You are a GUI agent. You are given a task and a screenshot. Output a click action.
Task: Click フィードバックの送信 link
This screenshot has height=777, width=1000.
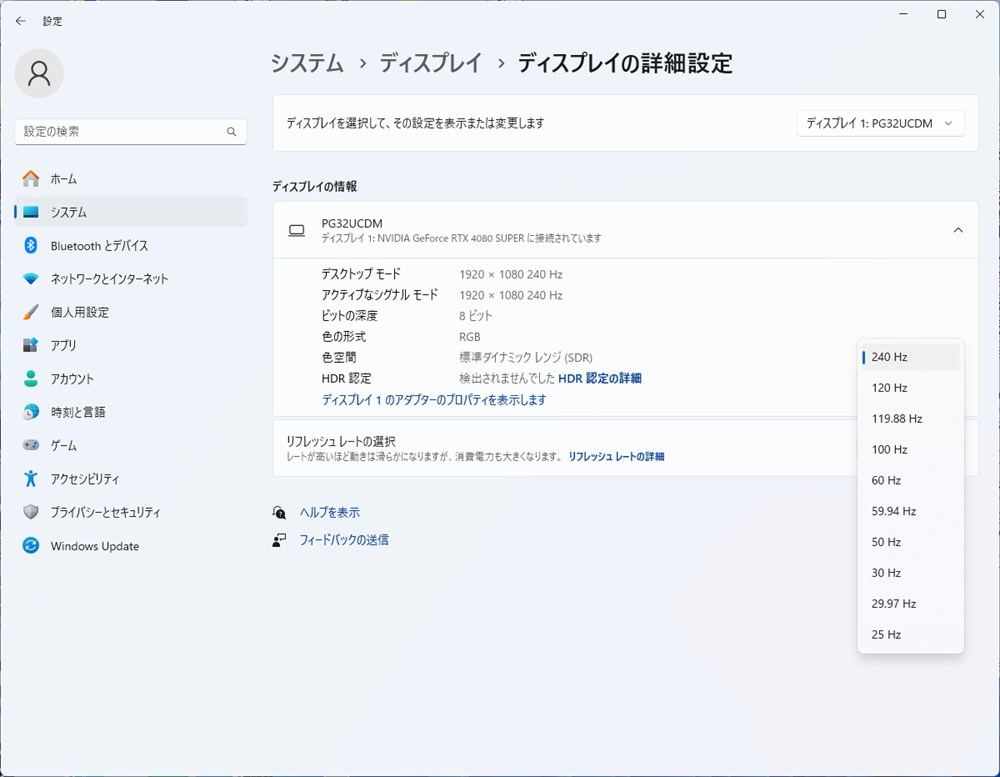tap(344, 540)
